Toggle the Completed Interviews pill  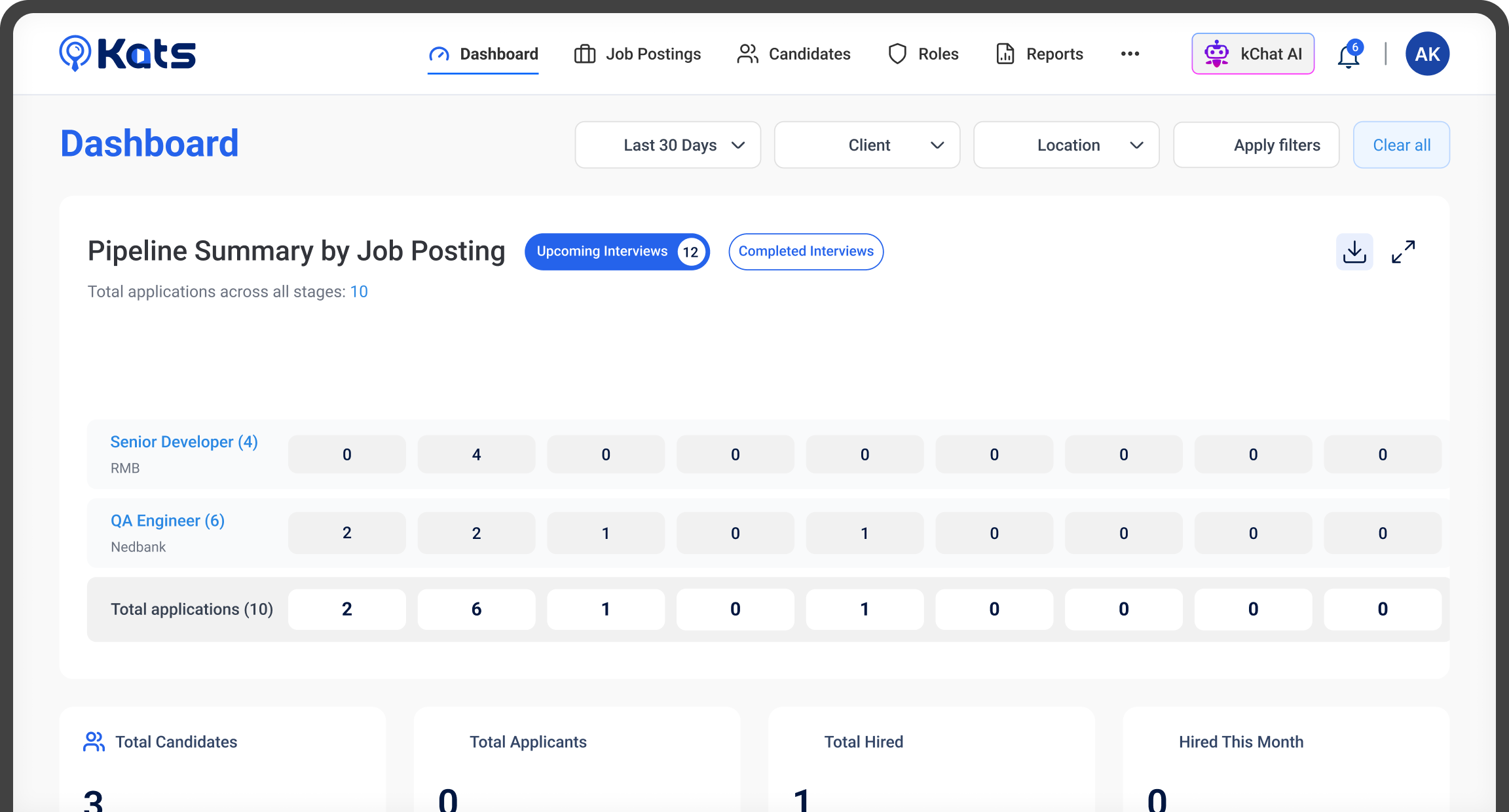pos(806,251)
